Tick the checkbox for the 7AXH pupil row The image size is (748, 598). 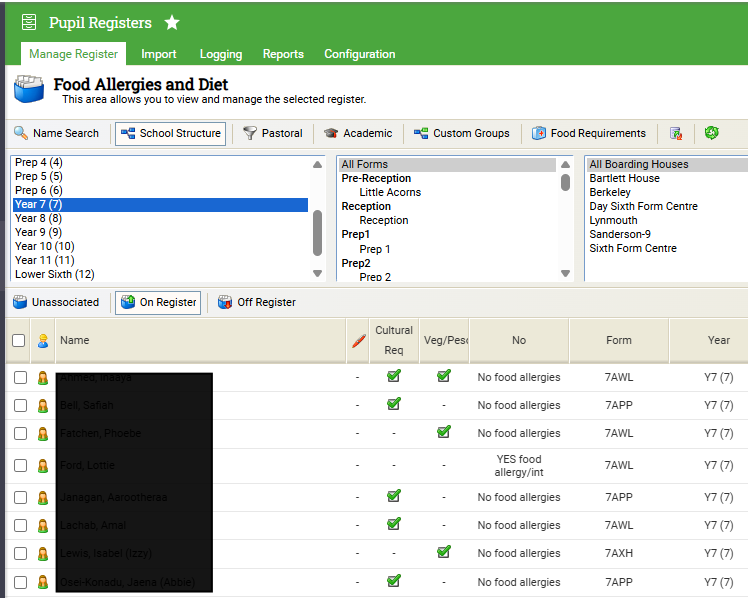pos(20,553)
